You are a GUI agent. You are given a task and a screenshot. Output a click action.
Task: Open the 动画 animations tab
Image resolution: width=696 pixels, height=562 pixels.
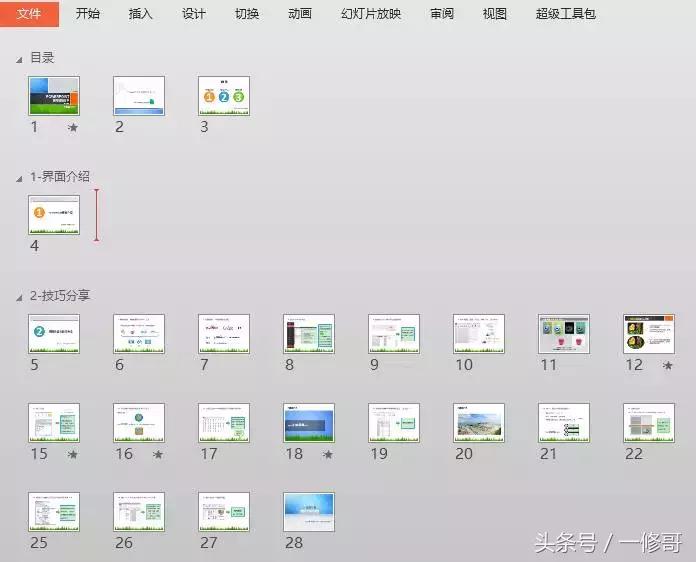300,14
